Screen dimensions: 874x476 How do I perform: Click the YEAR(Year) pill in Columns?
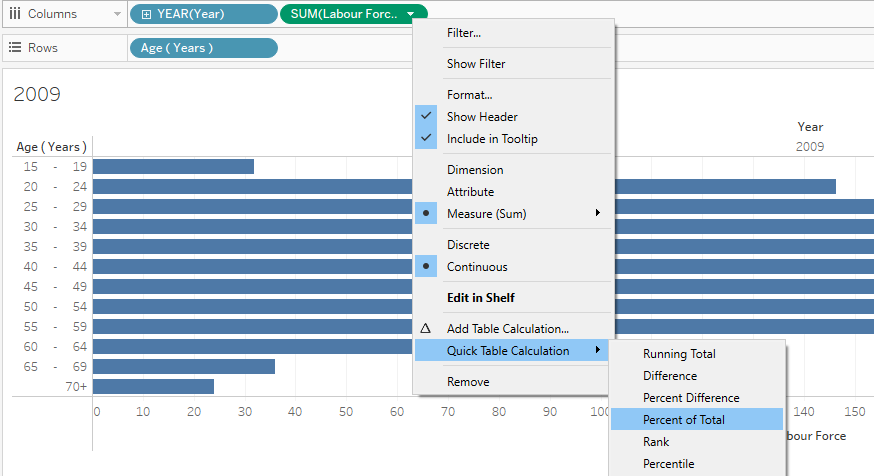click(203, 14)
